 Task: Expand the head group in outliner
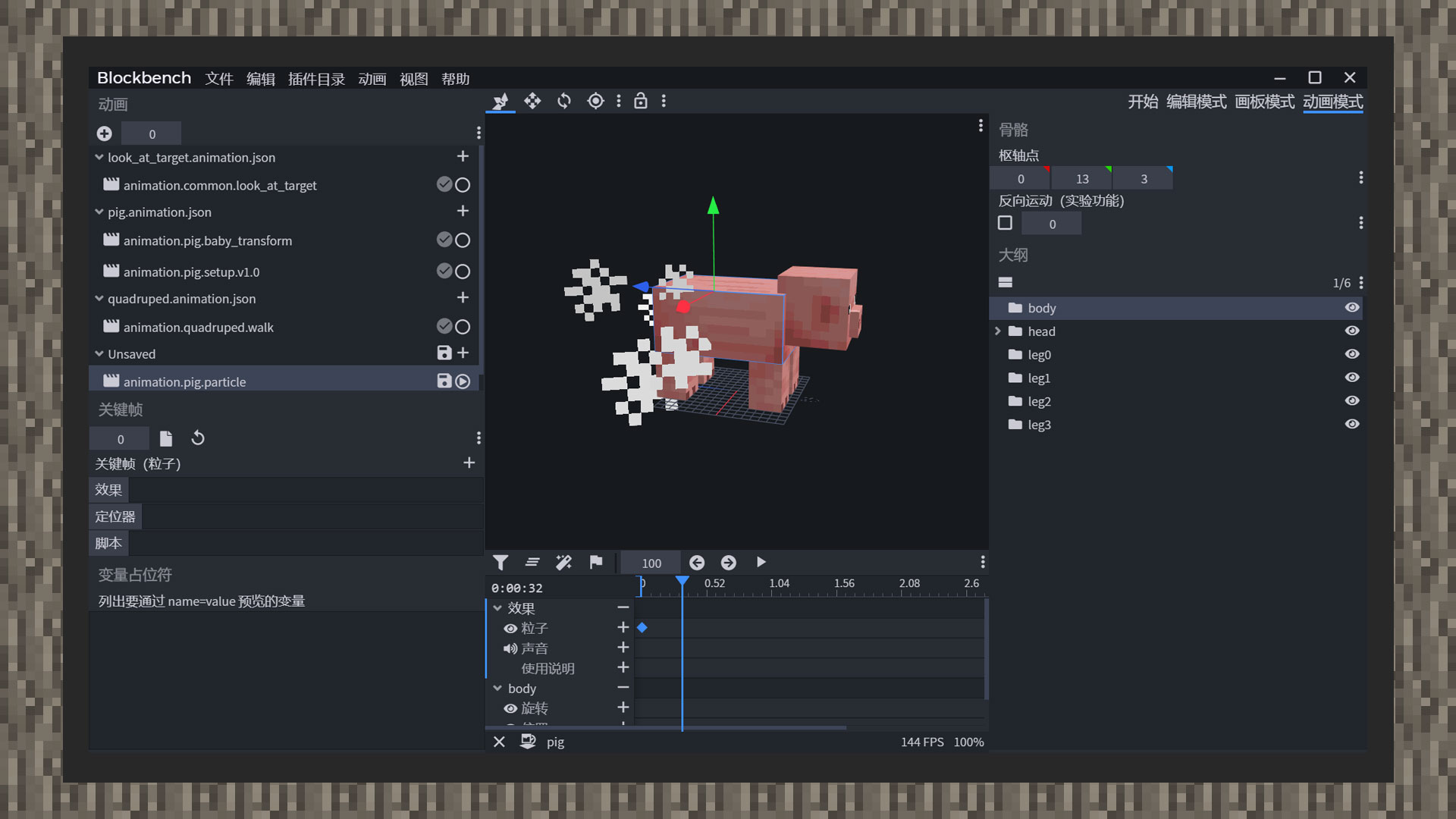(x=998, y=331)
